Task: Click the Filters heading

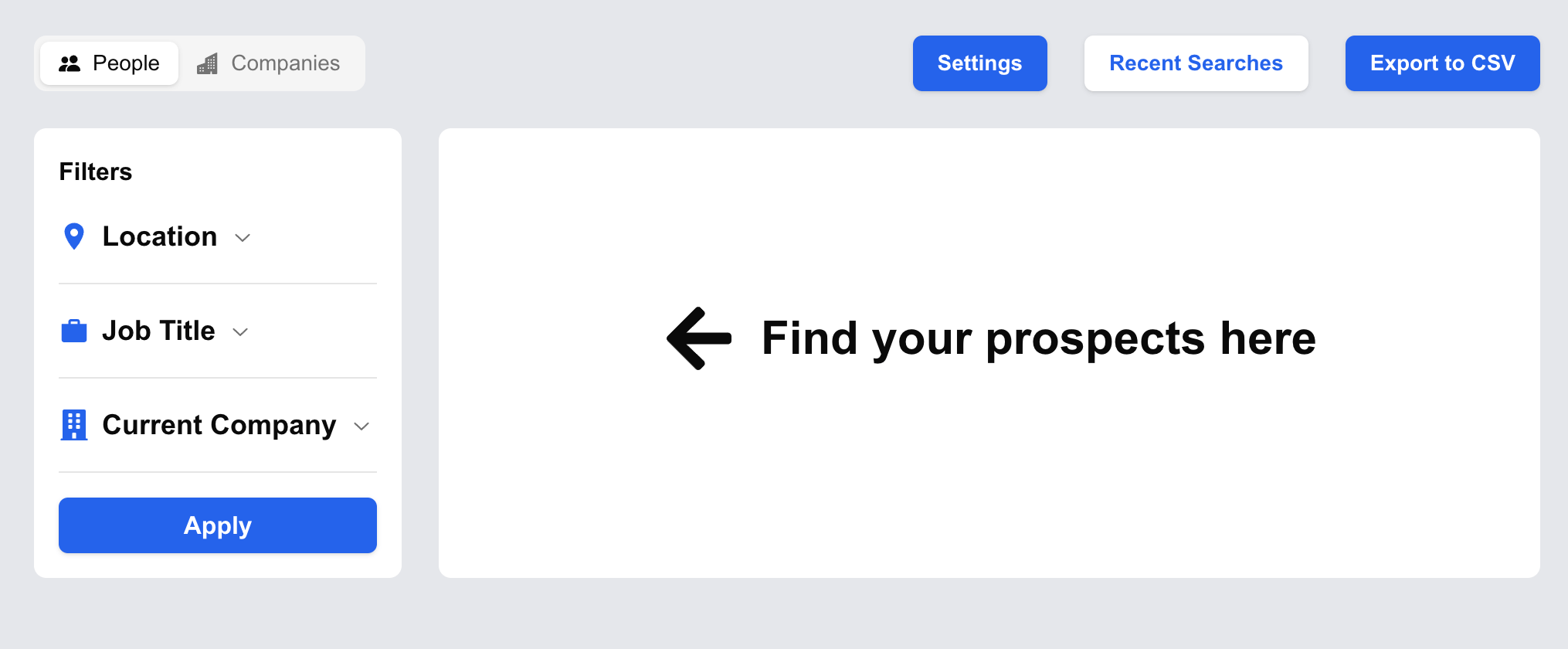Action: (96, 172)
